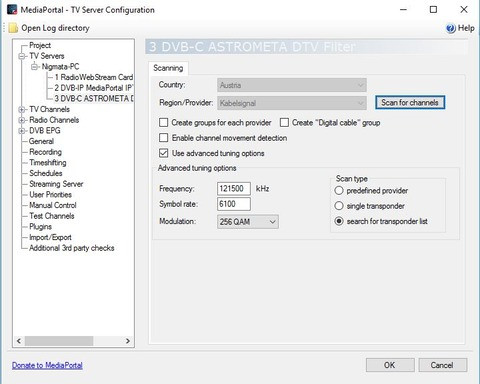Expand the Radio Channels tree node
Image resolution: width=480 pixels, height=384 pixels.
22,120
